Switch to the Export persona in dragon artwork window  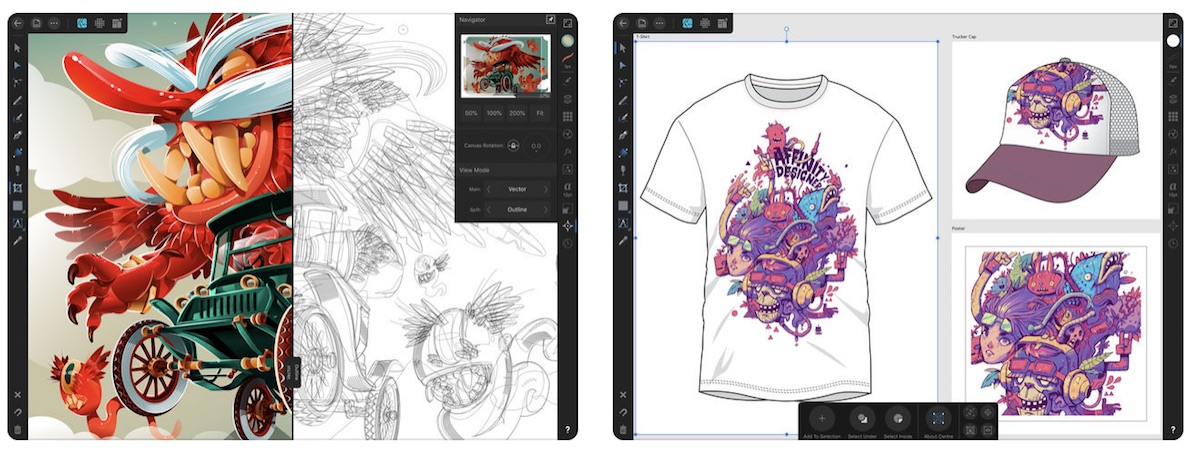117,21
